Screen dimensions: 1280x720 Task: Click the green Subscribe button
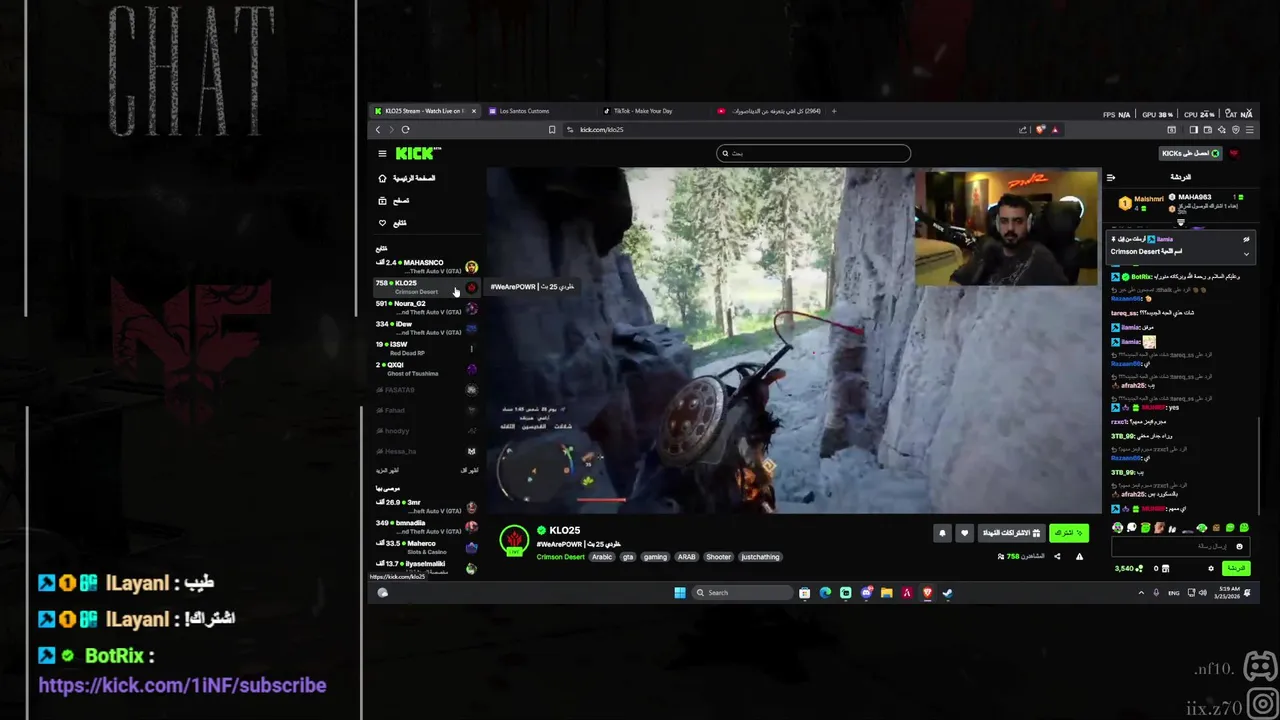click(x=1069, y=533)
